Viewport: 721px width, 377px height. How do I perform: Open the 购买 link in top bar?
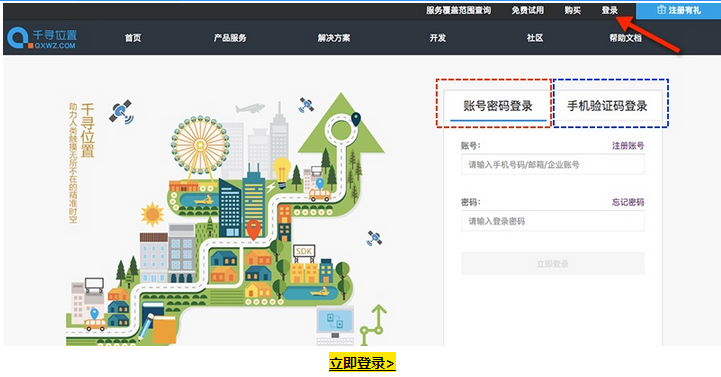pos(572,10)
